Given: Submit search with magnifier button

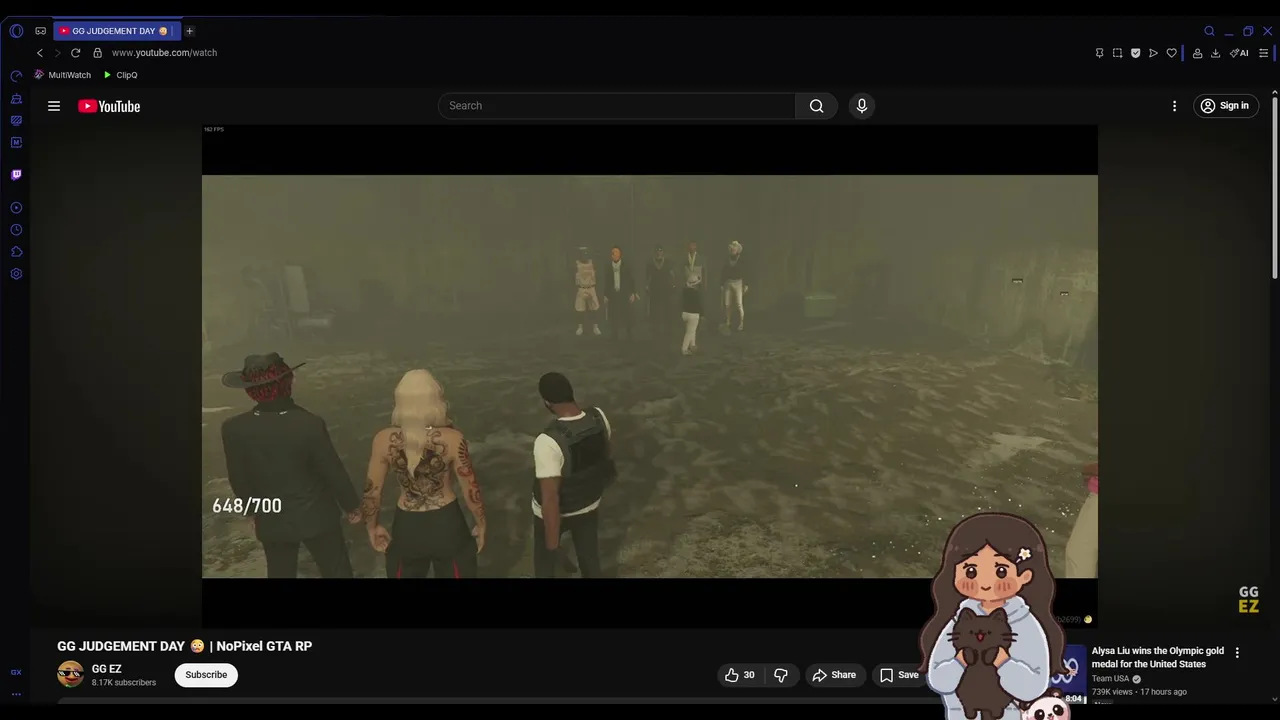Looking at the screenshot, I should (817, 106).
